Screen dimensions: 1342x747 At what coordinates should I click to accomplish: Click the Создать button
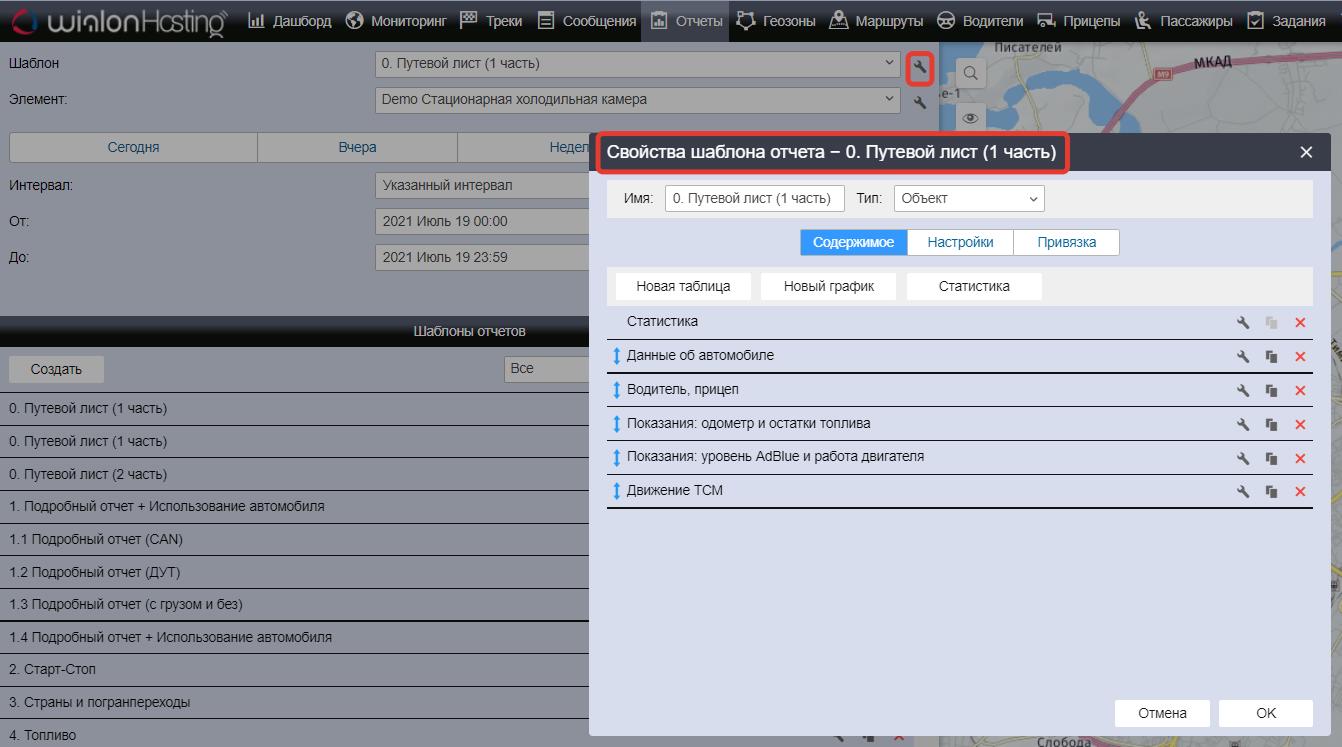coord(56,369)
